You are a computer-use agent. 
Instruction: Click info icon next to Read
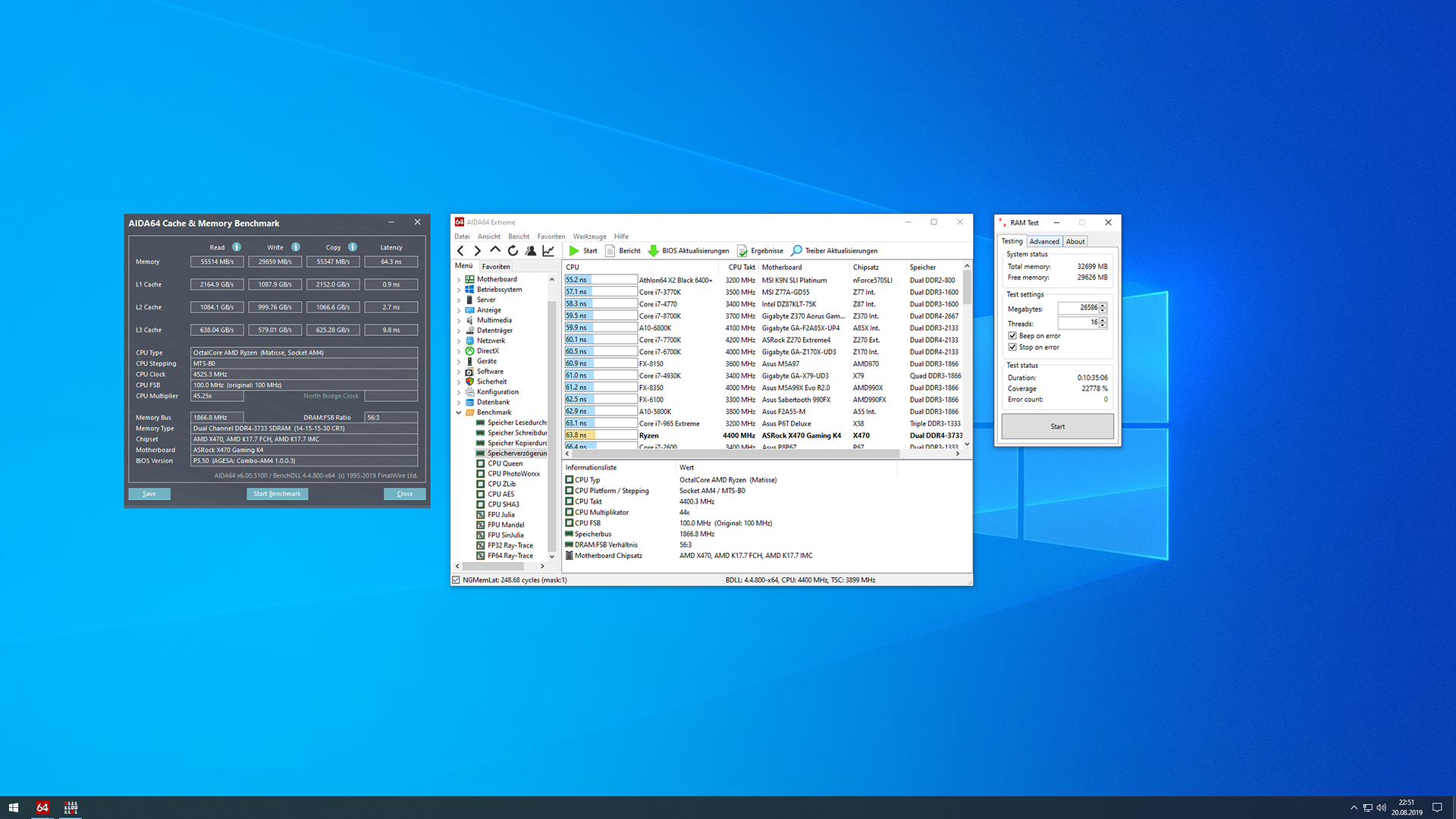[237, 247]
